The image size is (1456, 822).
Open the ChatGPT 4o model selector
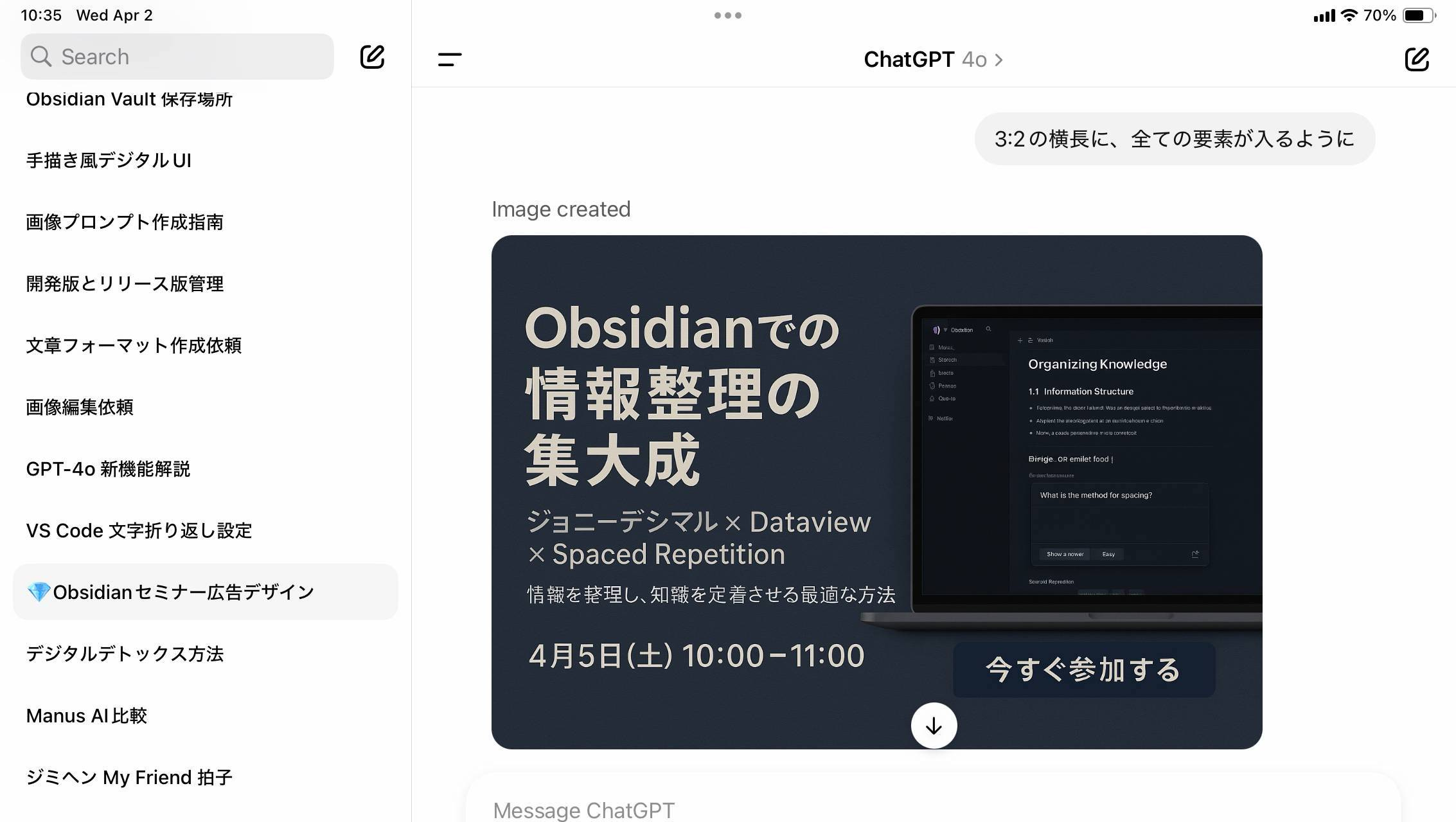click(x=933, y=60)
